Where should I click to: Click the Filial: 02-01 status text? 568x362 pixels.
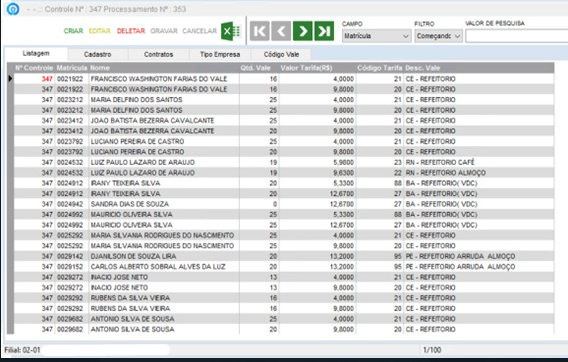[x=22, y=350]
